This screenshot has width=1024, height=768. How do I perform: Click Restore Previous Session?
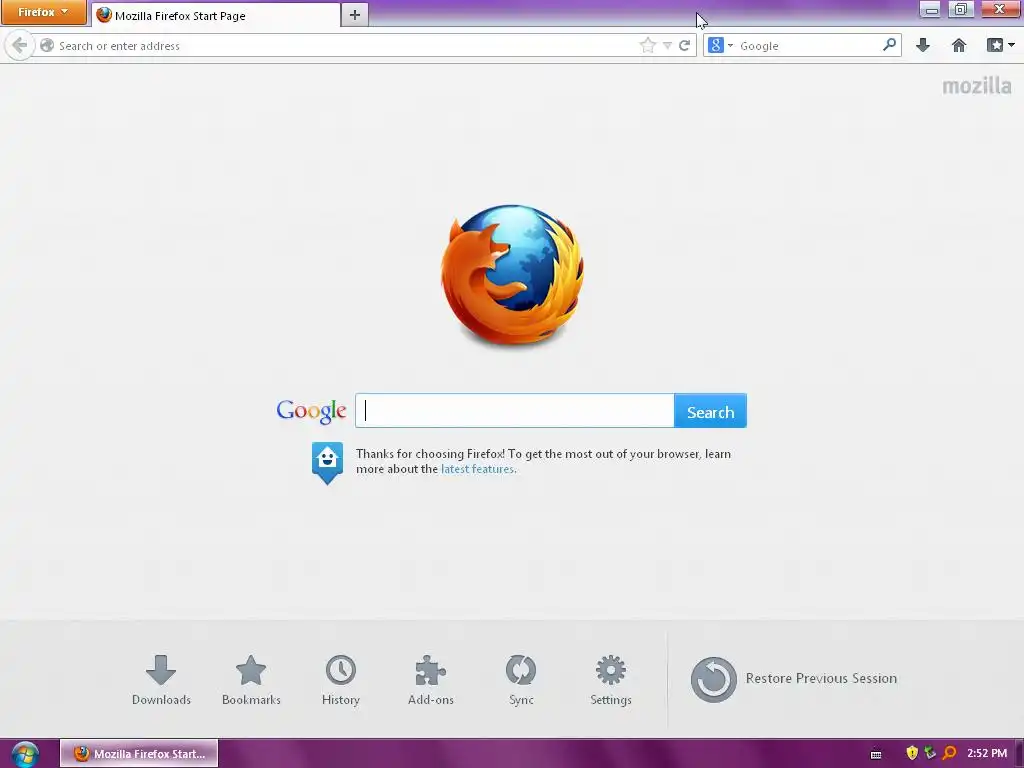coord(793,679)
